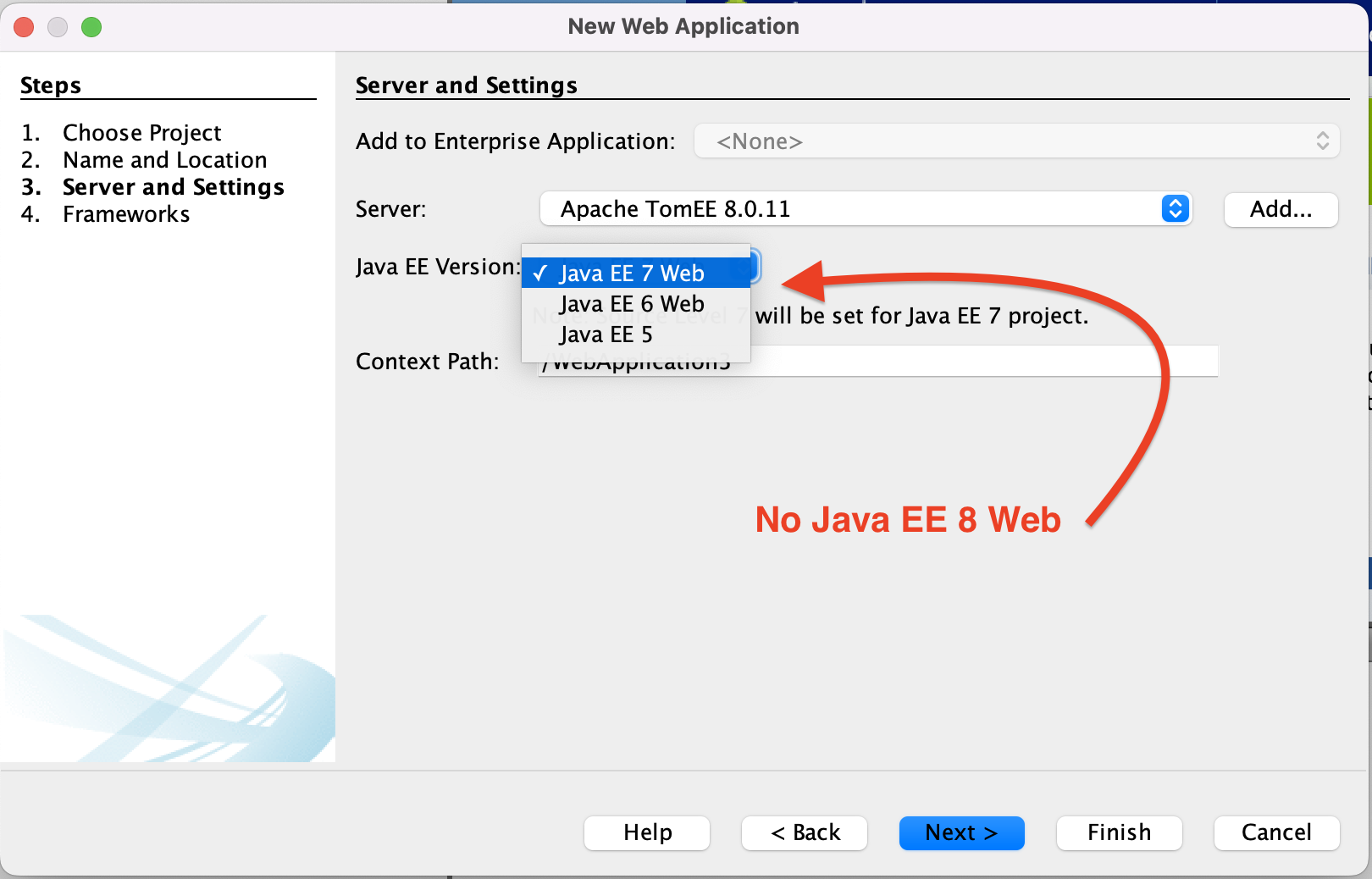Choose "Java EE 6 Web" option
Screen dimensions: 1372x879
[632, 303]
